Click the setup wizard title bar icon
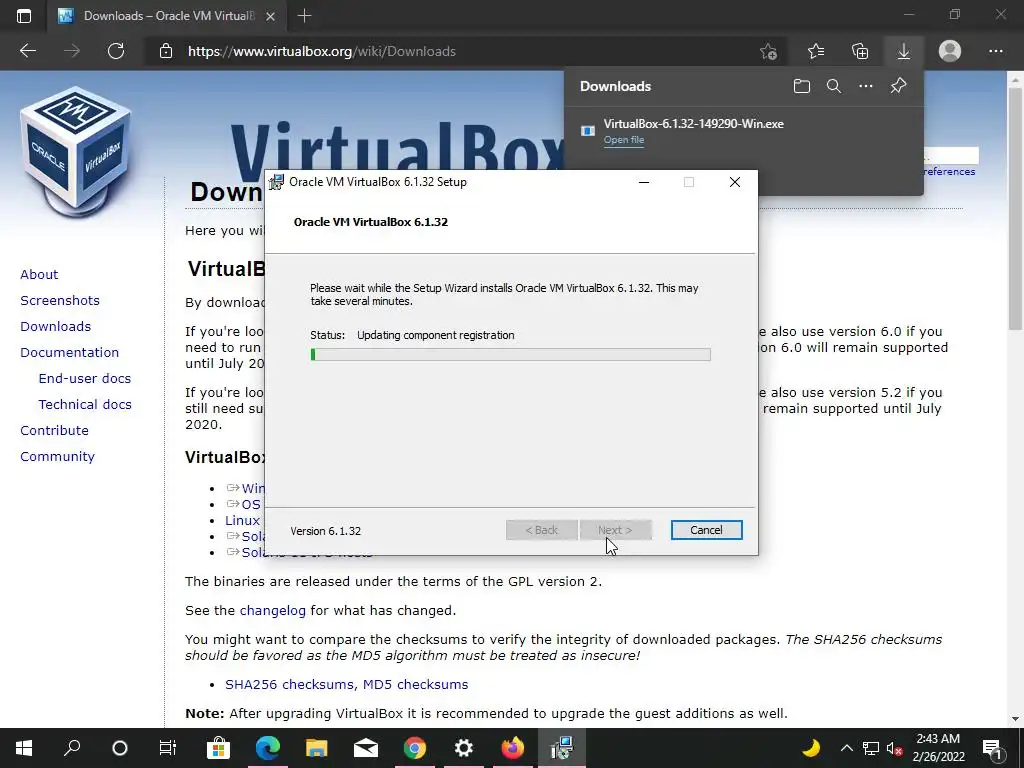This screenshot has width=1024, height=768. coord(277,182)
